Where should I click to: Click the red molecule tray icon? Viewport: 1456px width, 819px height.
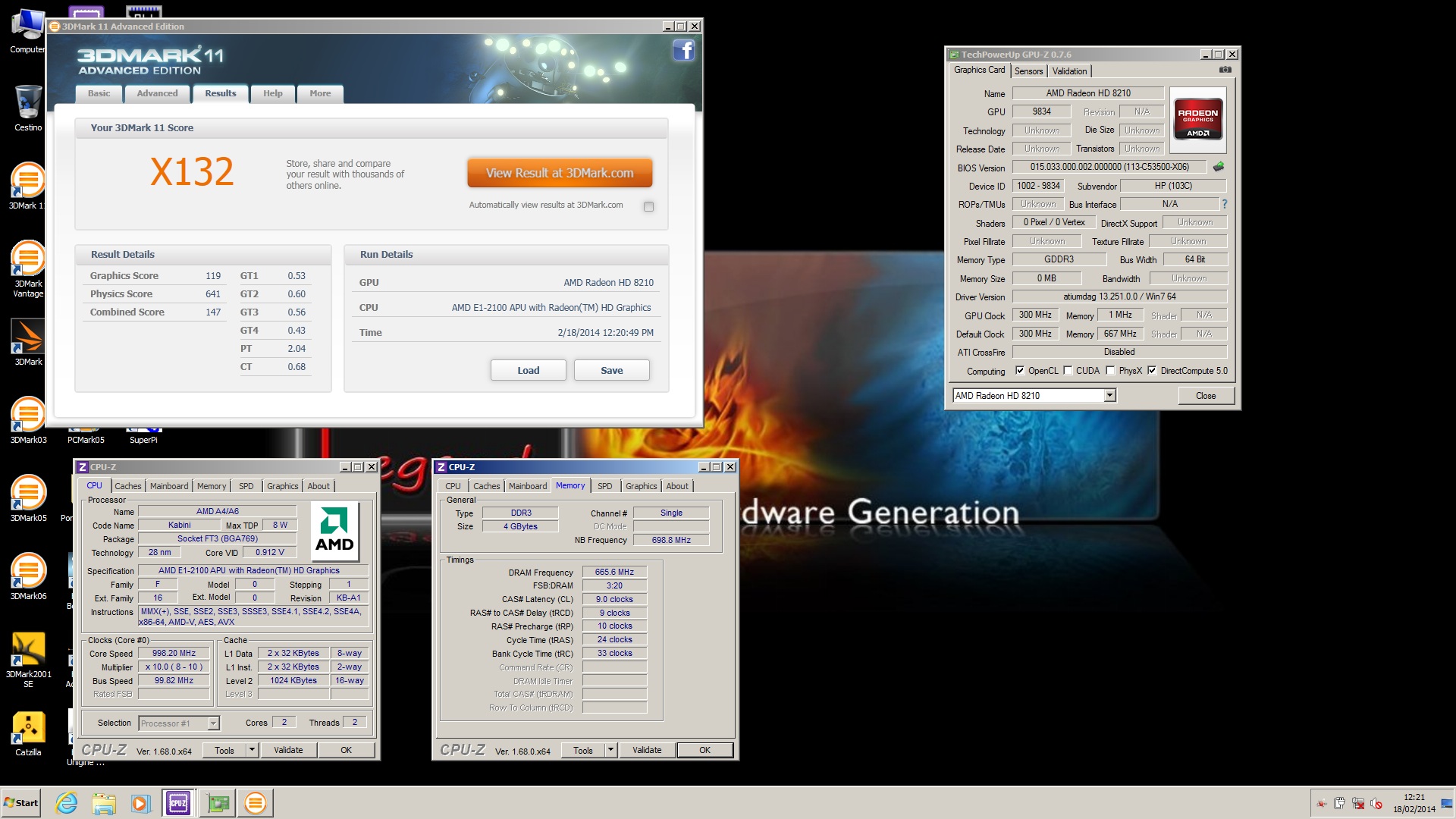(1322, 803)
